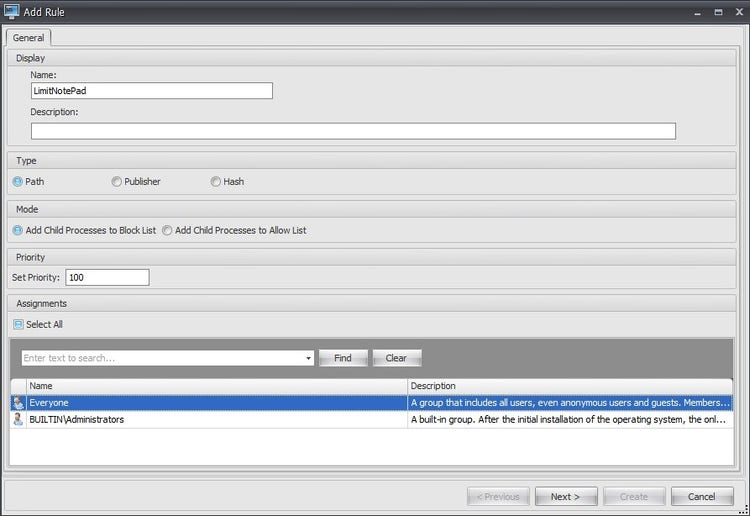Viewport: 750px width, 516px height.
Task: Click the Add Rule window app icon
Action: click(x=11, y=11)
